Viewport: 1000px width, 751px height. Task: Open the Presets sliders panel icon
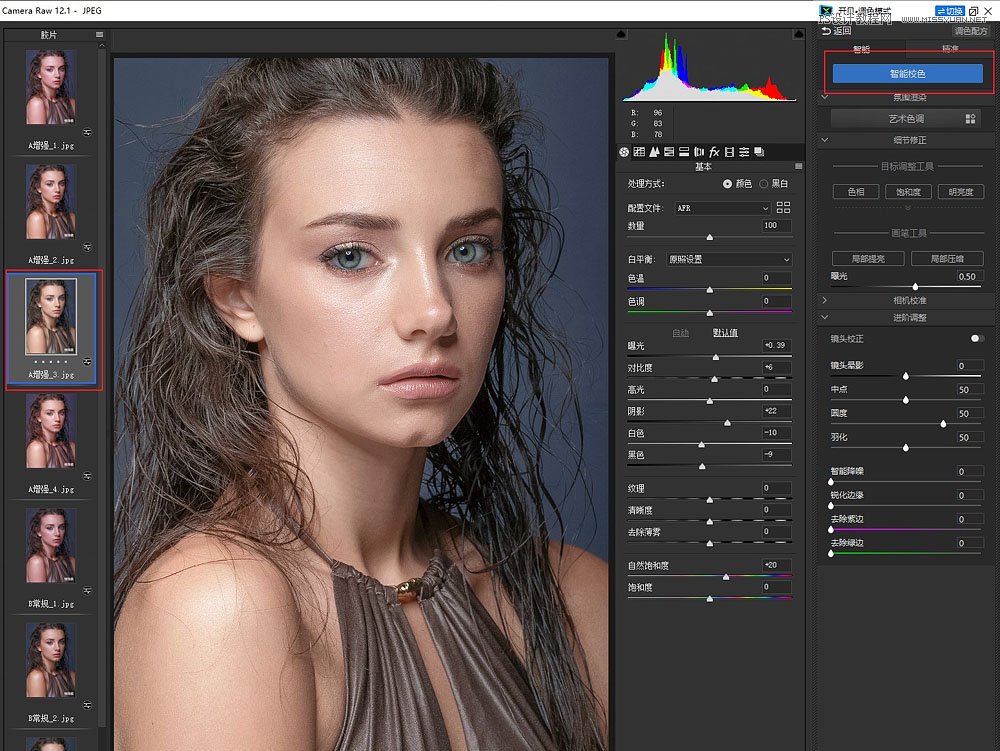coord(745,152)
